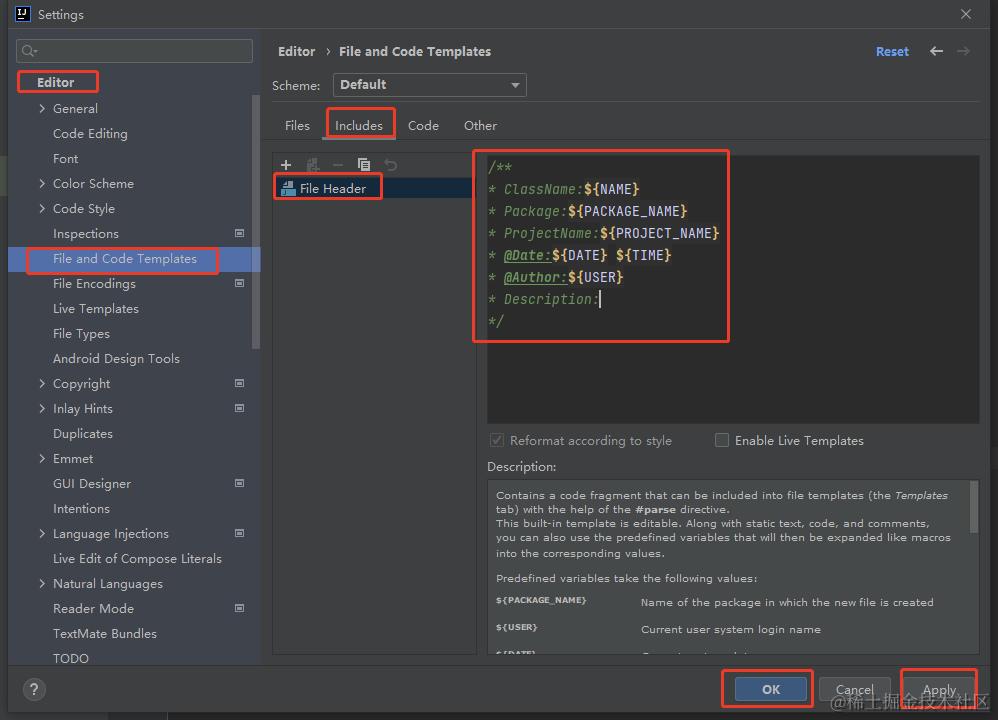This screenshot has width=998, height=720.
Task: Select Font in settings tree
Action: [66, 159]
